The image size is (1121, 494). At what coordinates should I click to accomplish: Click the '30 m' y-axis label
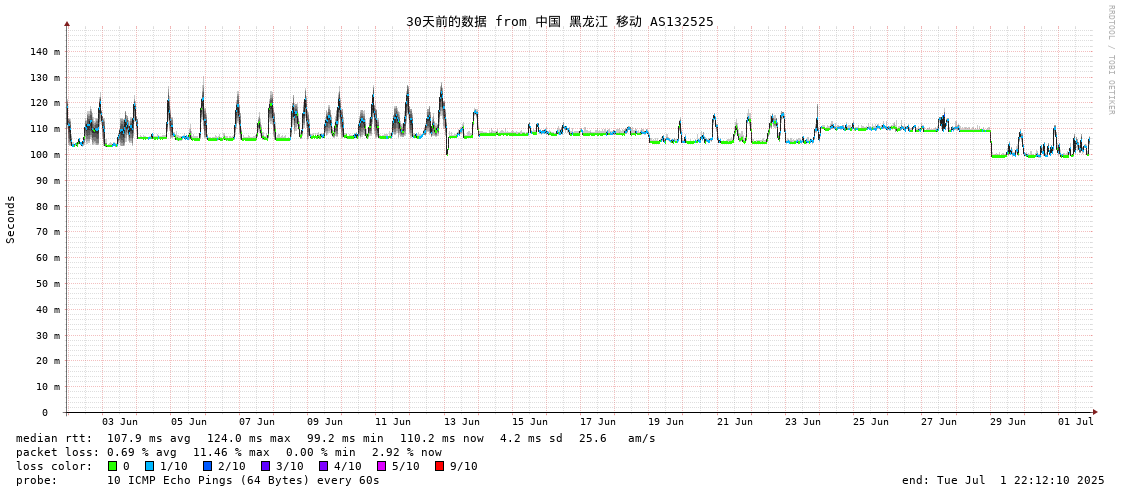click(x=49, y=335)
